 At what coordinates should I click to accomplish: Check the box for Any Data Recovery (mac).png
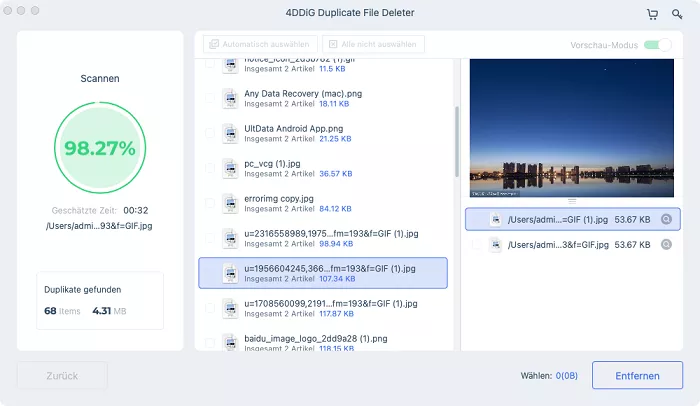tap(210, 98)
